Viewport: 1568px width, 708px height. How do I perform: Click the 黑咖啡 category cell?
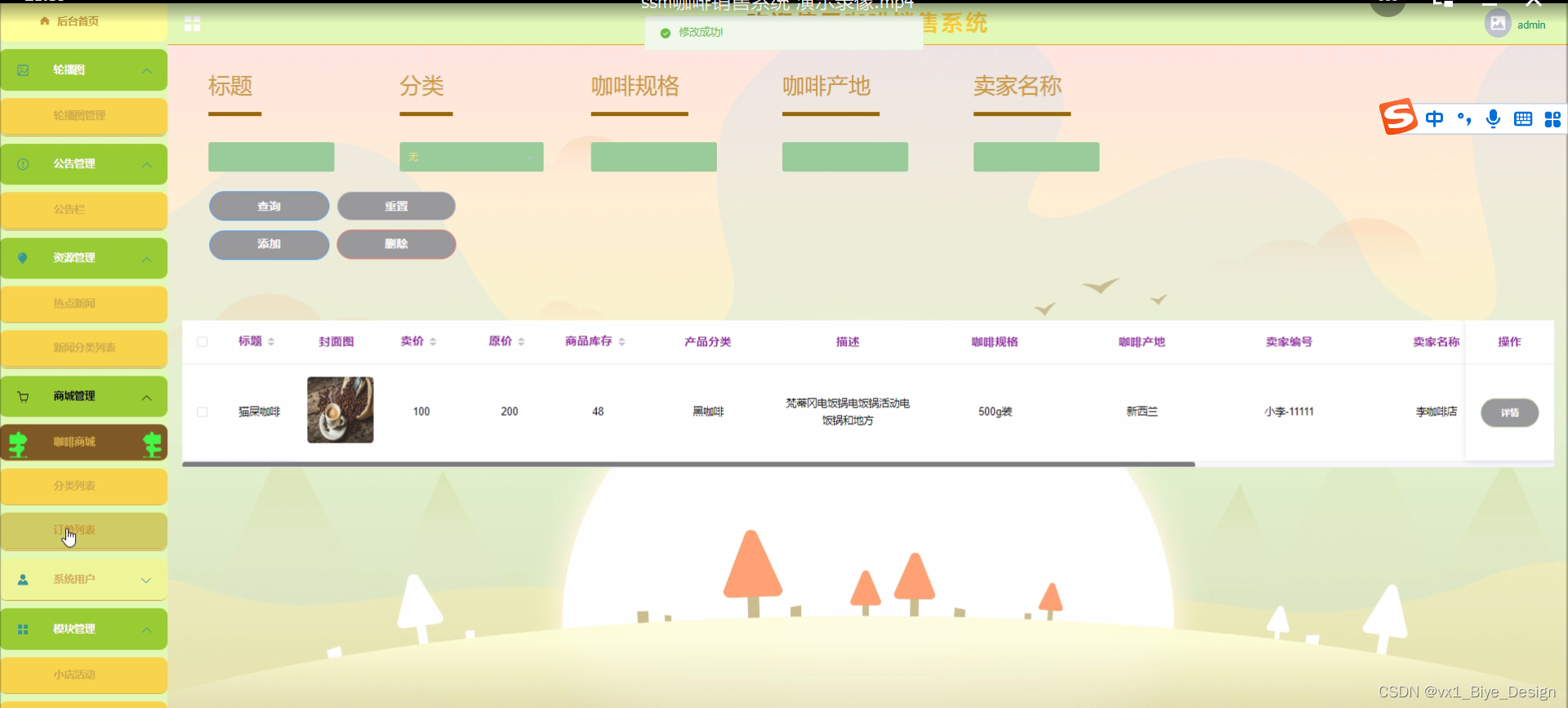[708, 412]
